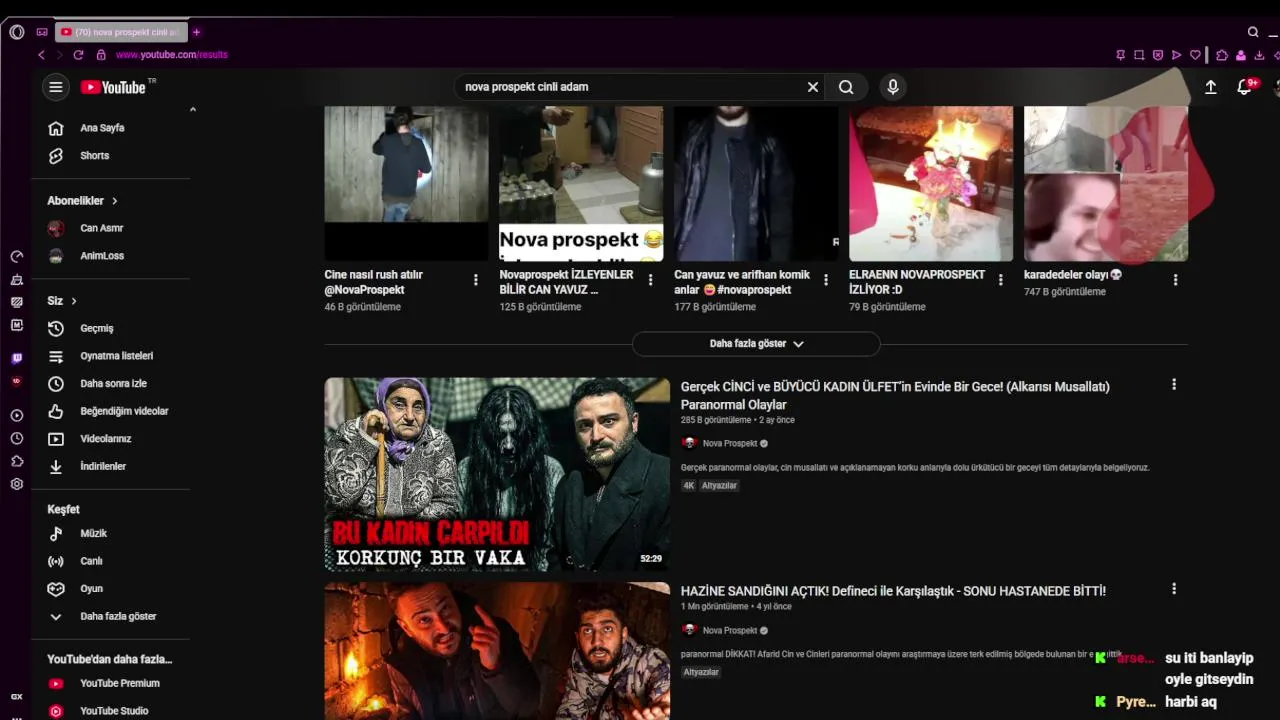Expand the Siz section chevron
The height and width of the screenshot is (720, 1280).
(73, 301)
